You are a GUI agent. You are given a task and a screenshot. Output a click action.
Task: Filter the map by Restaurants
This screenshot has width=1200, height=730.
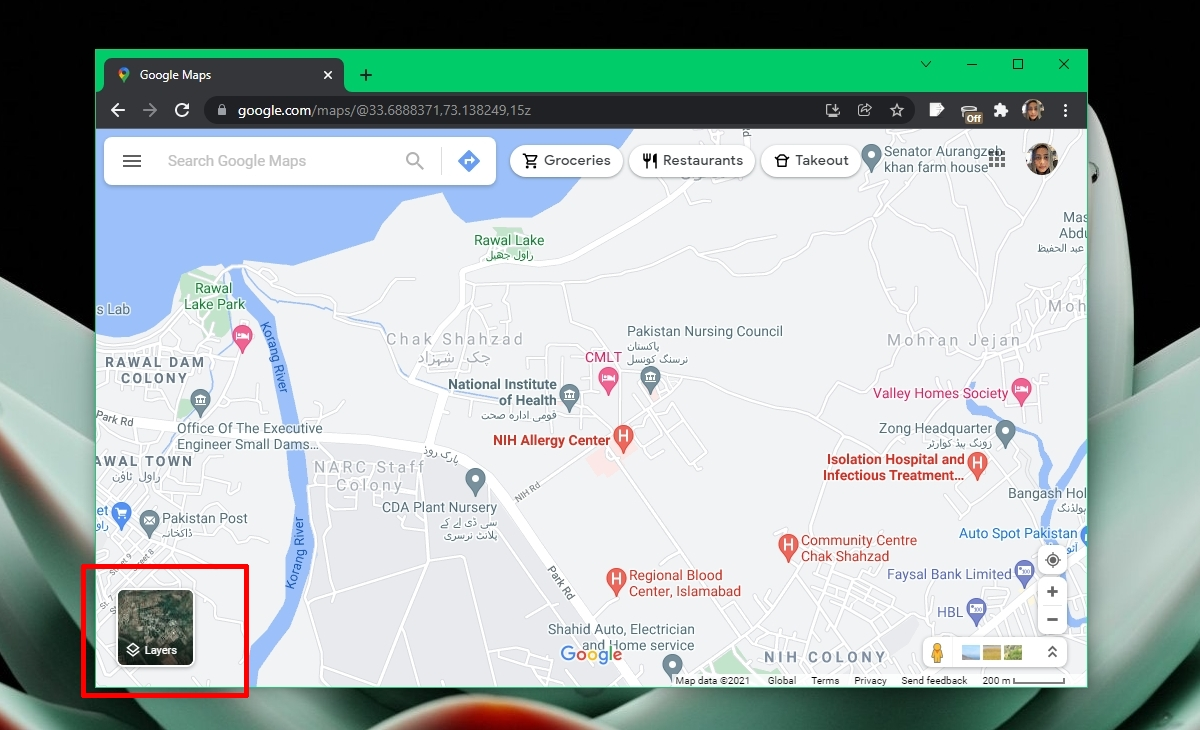(692, 161)
